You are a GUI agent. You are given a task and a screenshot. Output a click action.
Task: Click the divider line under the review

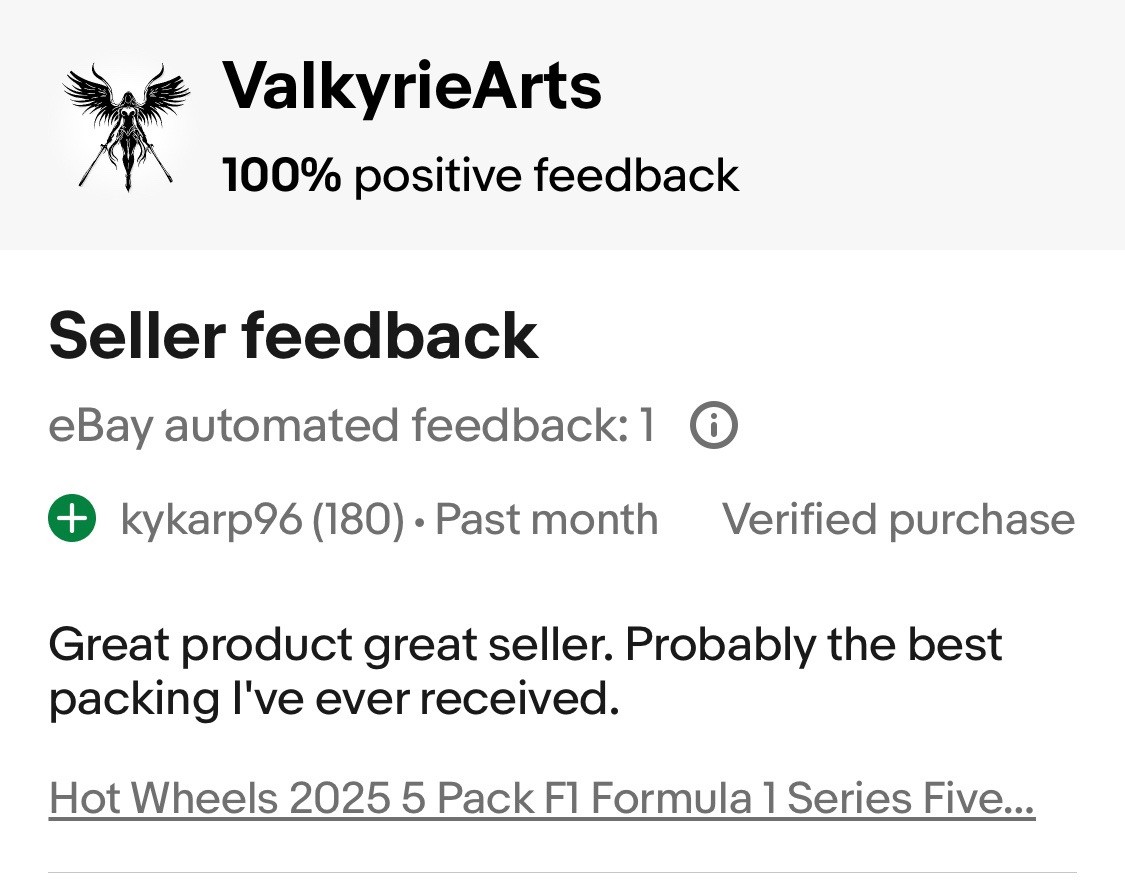562,873
